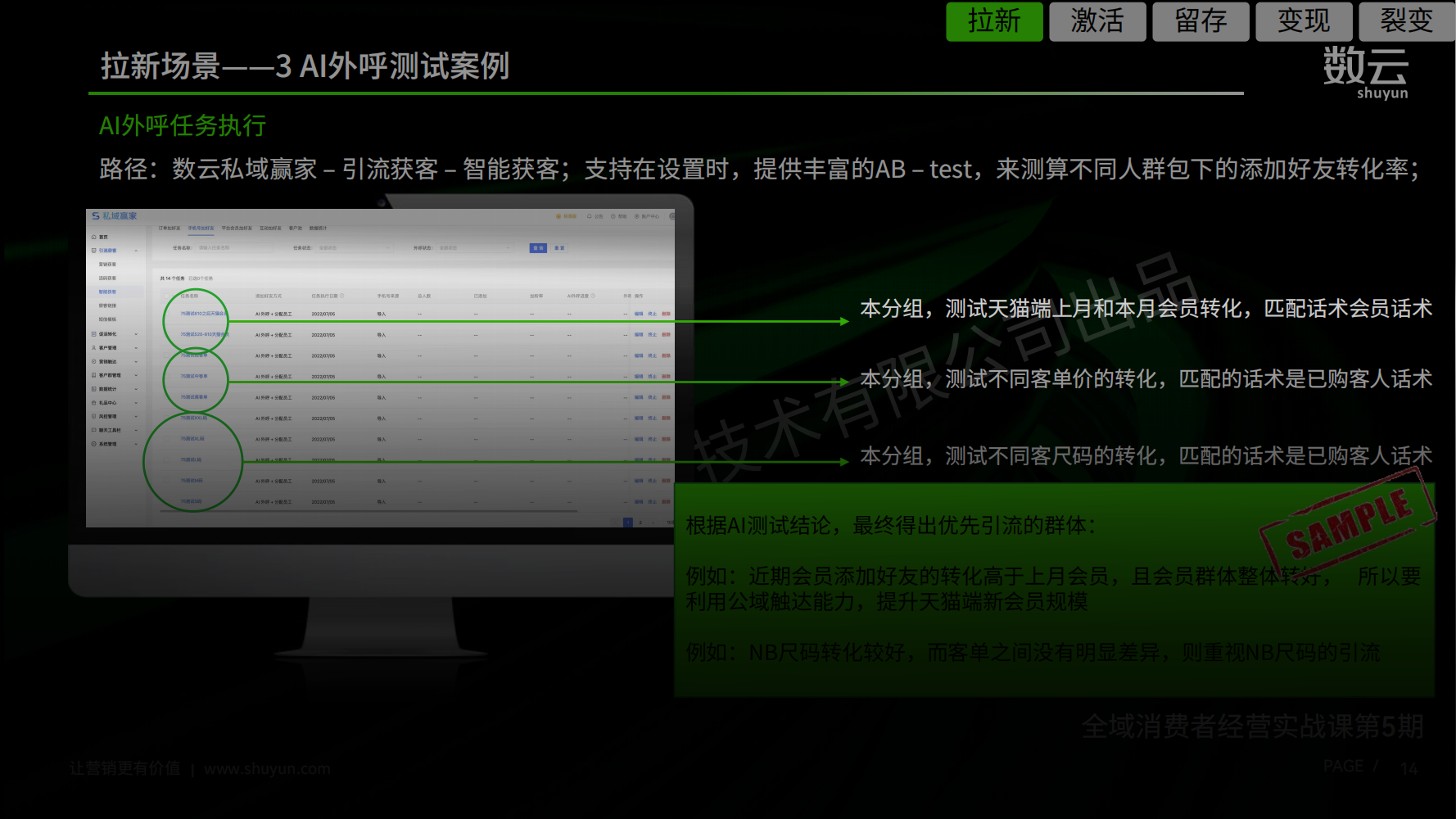Click the table horizontal scrollbar
Image resolution: width=1456 pixels, height=819 pixels.
369,511
